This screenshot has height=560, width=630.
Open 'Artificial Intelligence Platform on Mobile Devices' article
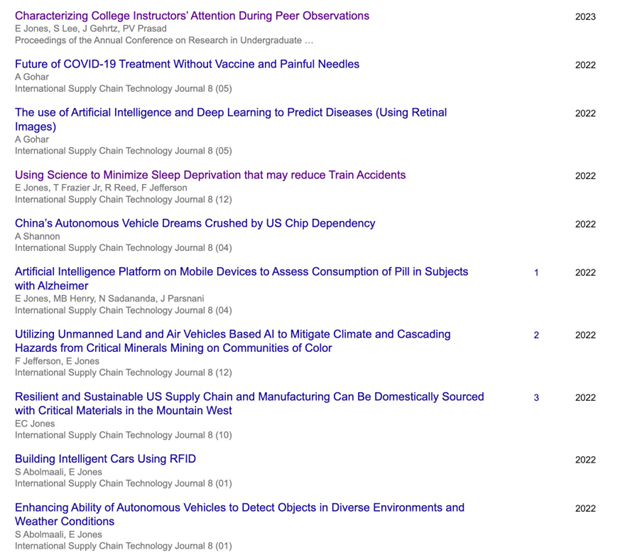coord(241,278)
